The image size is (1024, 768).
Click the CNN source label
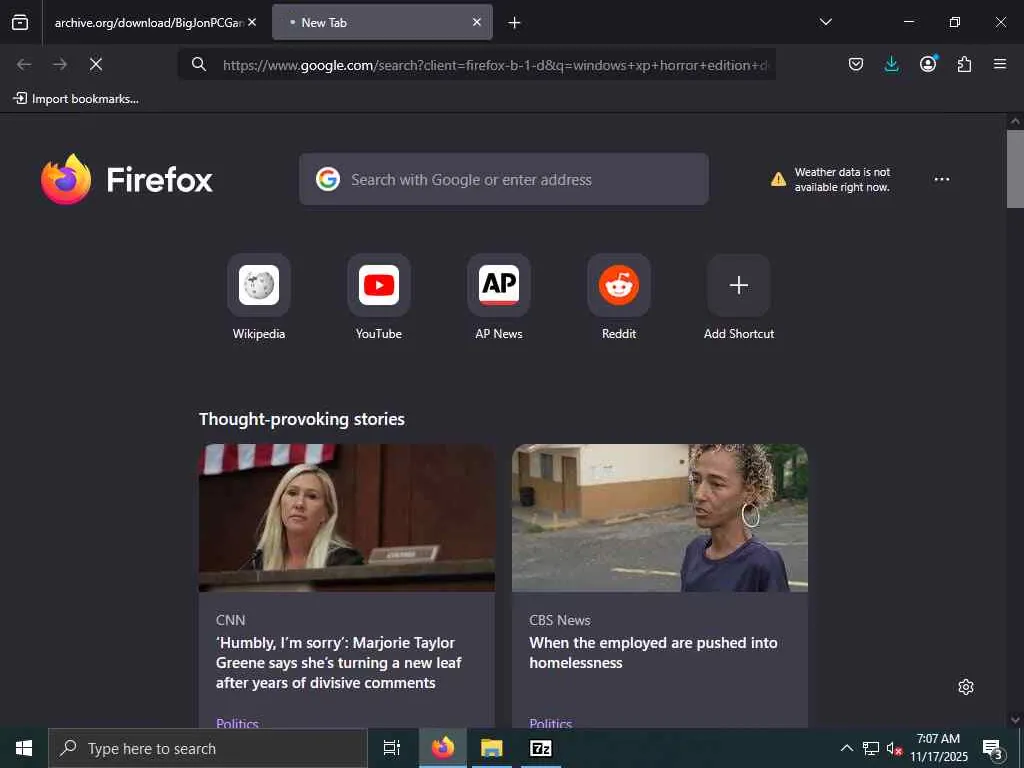tap(231, 620)
